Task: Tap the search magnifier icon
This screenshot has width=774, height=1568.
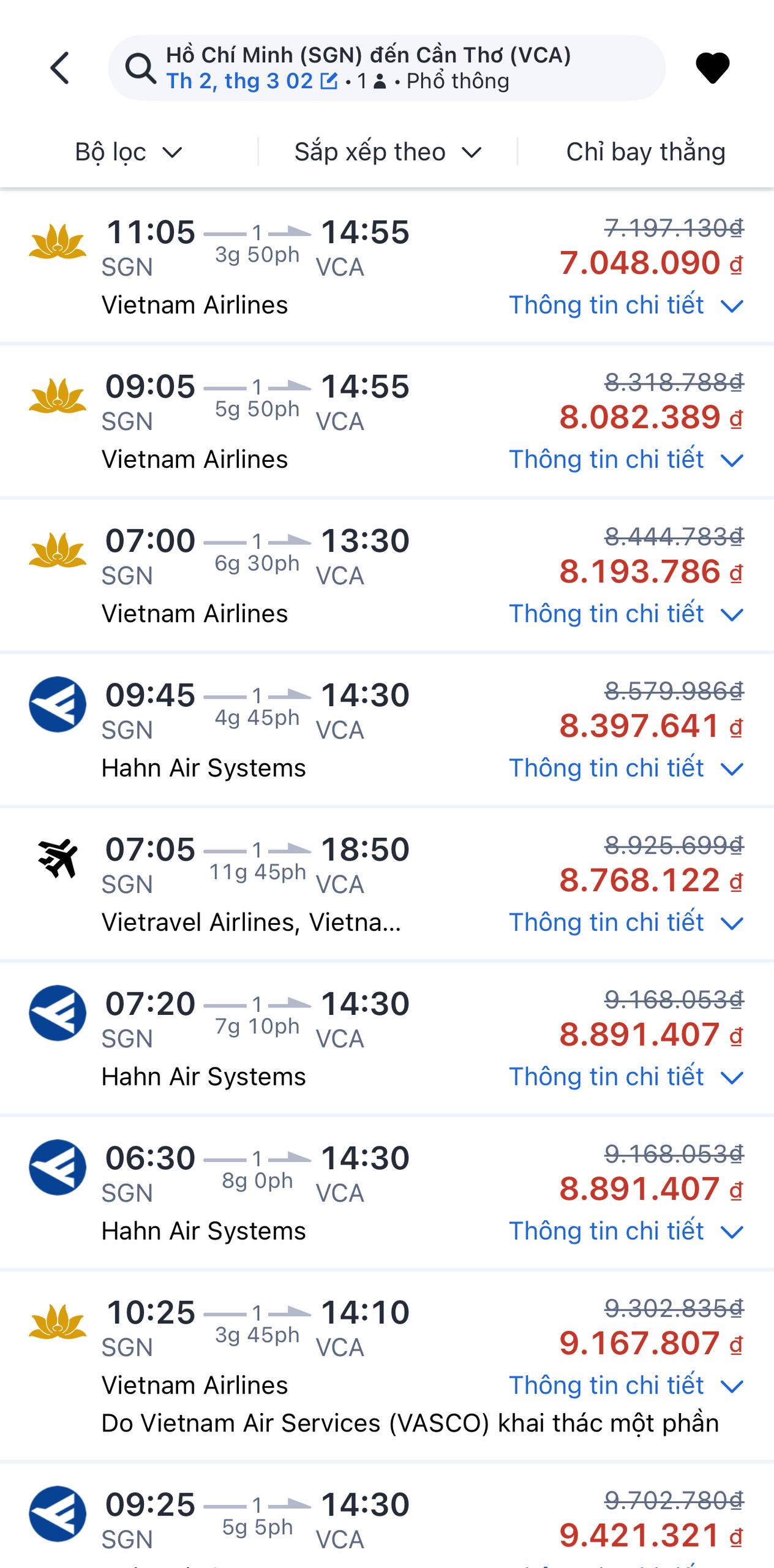Action: (141, 68)
